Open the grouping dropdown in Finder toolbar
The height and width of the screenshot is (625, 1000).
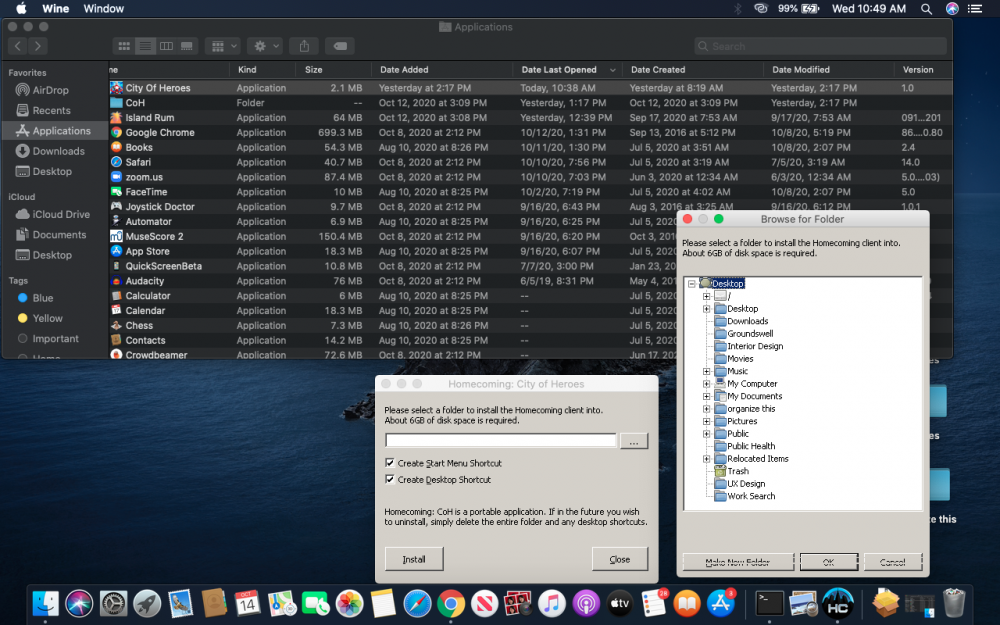(222, 45)
